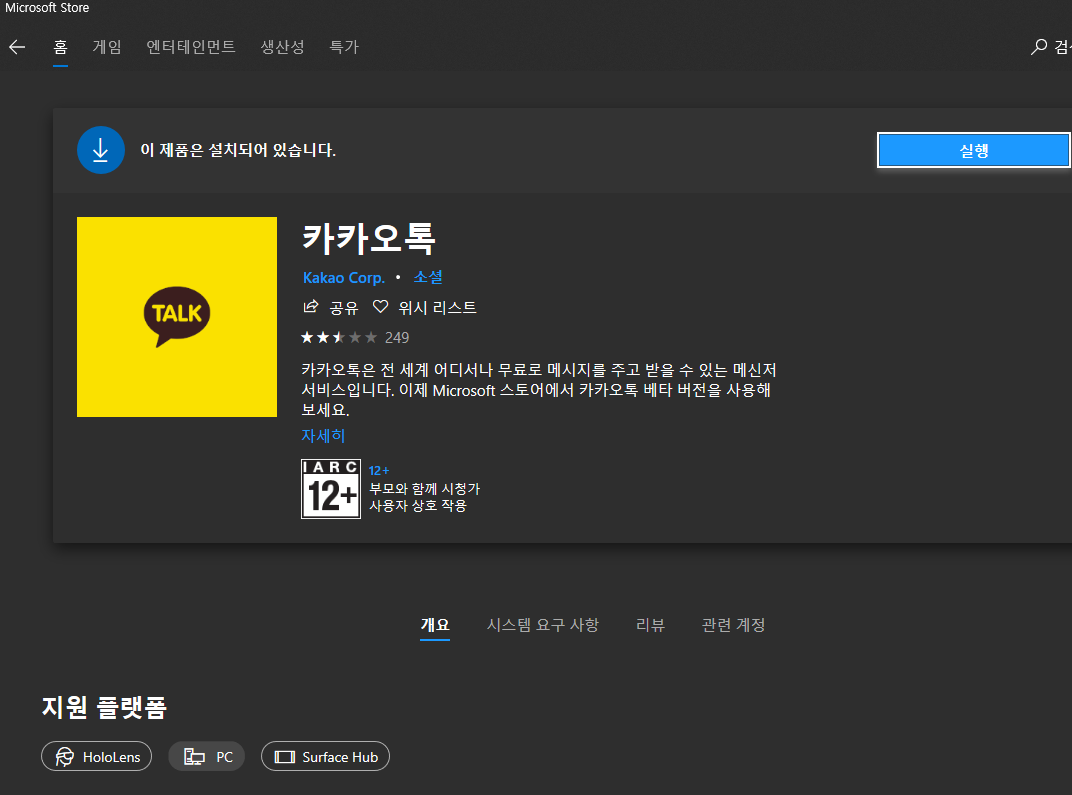Click the HoloLens platform chip
Viewport: 1072px width, 795px height.
(96, 756)
